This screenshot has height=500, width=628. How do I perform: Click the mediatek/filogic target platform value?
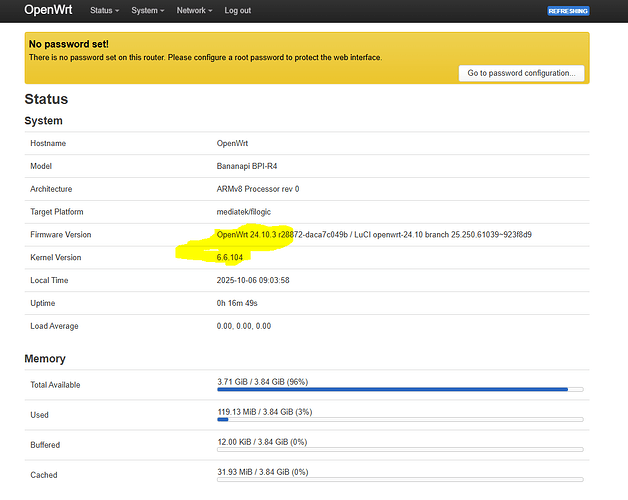(x=249, y=212)
